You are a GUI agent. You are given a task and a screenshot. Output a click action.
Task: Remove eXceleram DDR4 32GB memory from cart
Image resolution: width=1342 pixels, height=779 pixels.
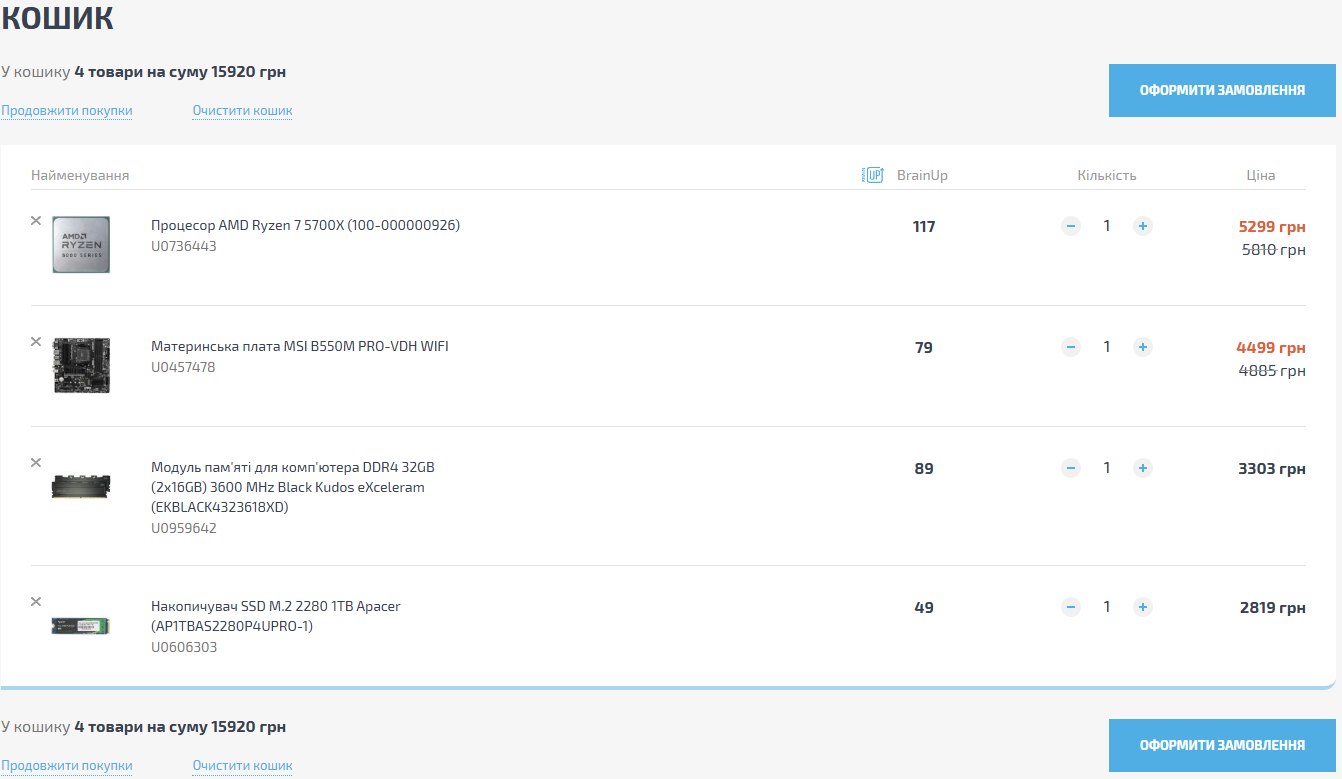pos(36,463)
